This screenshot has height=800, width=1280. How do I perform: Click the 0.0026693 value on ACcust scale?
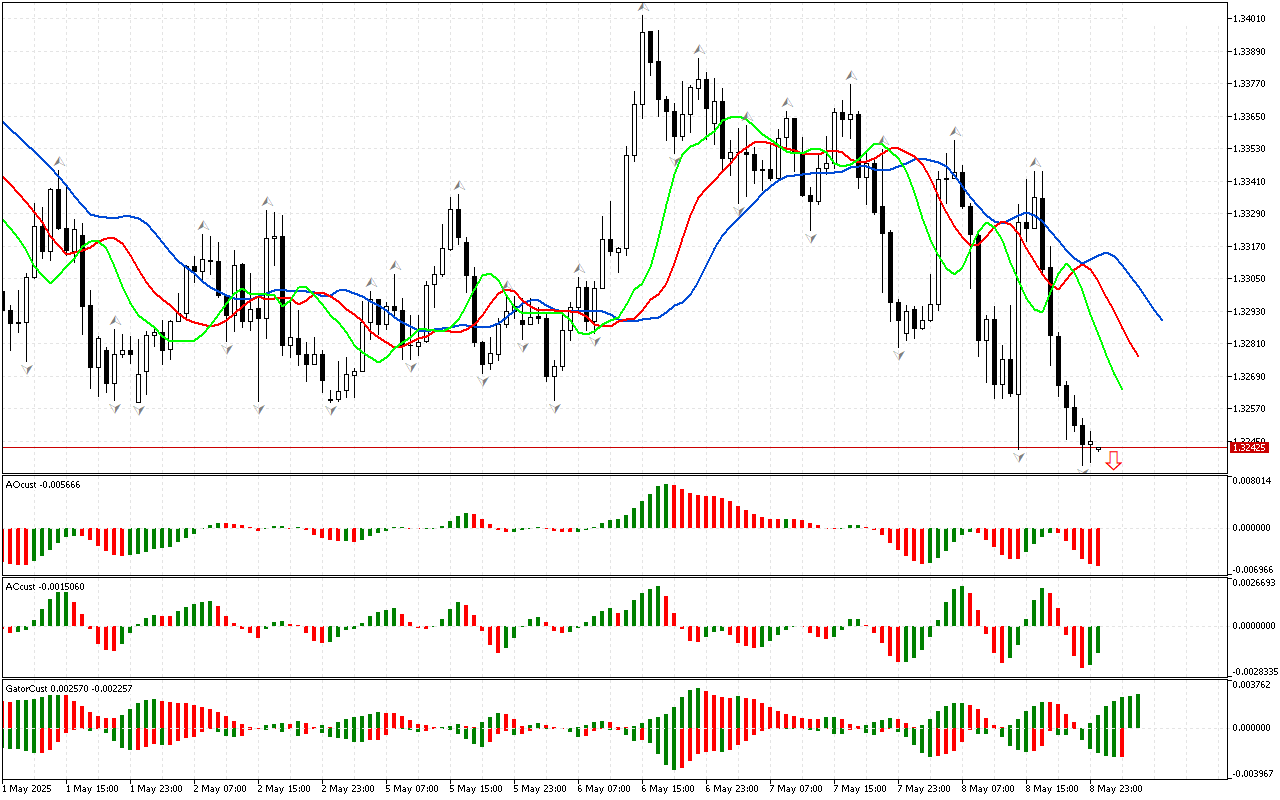point(1252,582)
